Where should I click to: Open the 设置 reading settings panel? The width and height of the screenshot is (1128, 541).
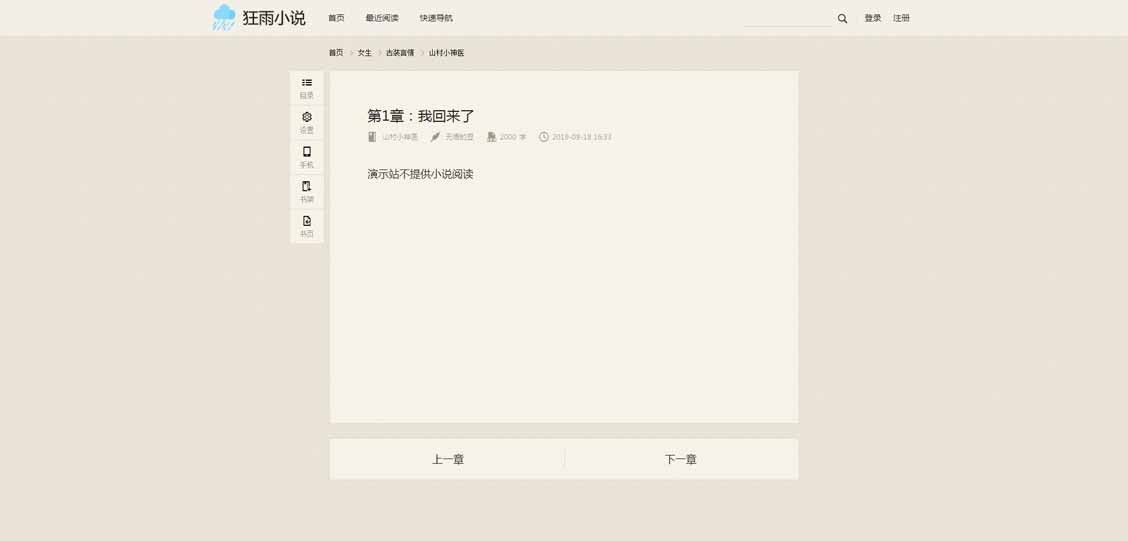(x=306, y=122)
